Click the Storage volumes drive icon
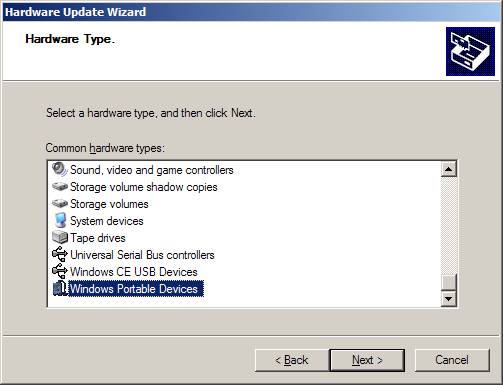The image size is (503, 385). click(x=60, y=203)
